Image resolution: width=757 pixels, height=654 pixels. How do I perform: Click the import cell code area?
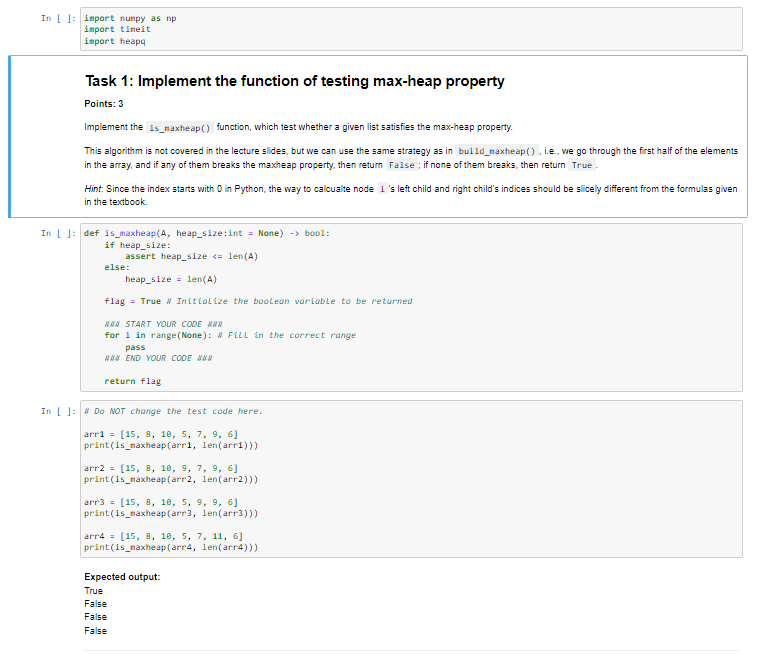click(411, 29)
